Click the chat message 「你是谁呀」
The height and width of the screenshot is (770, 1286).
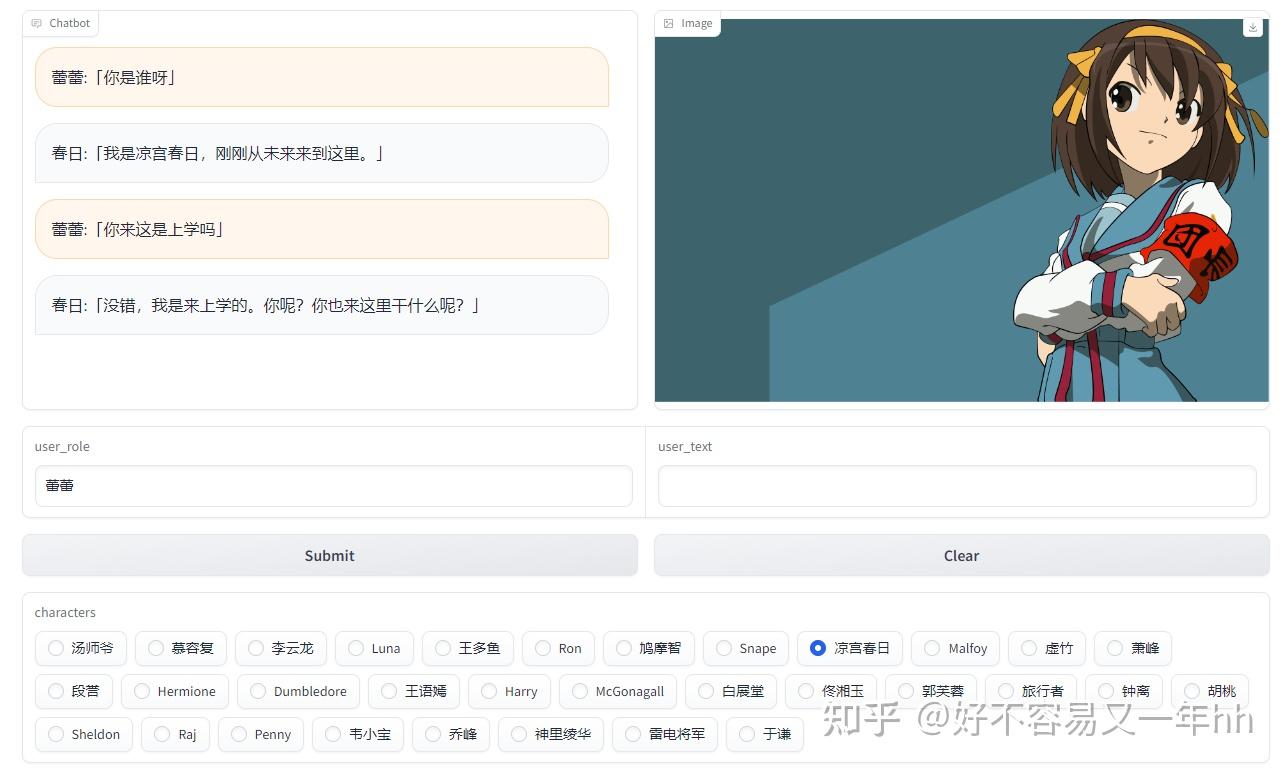click(x=322, y=77)
